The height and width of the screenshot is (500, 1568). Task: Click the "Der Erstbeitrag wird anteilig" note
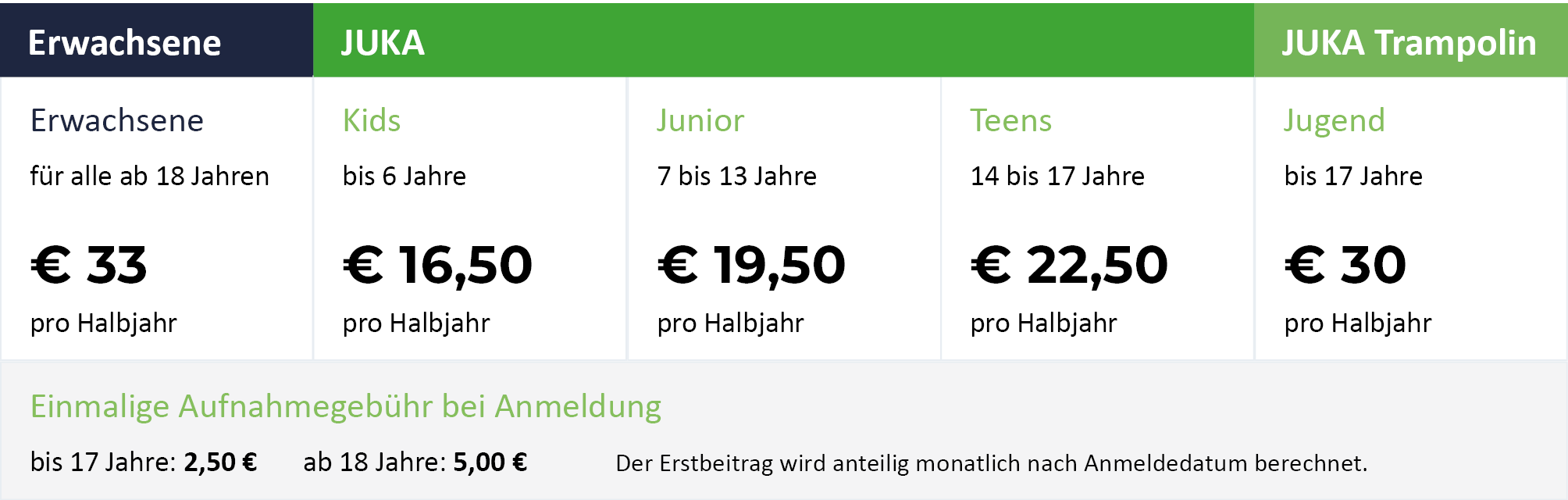point(991,463)
